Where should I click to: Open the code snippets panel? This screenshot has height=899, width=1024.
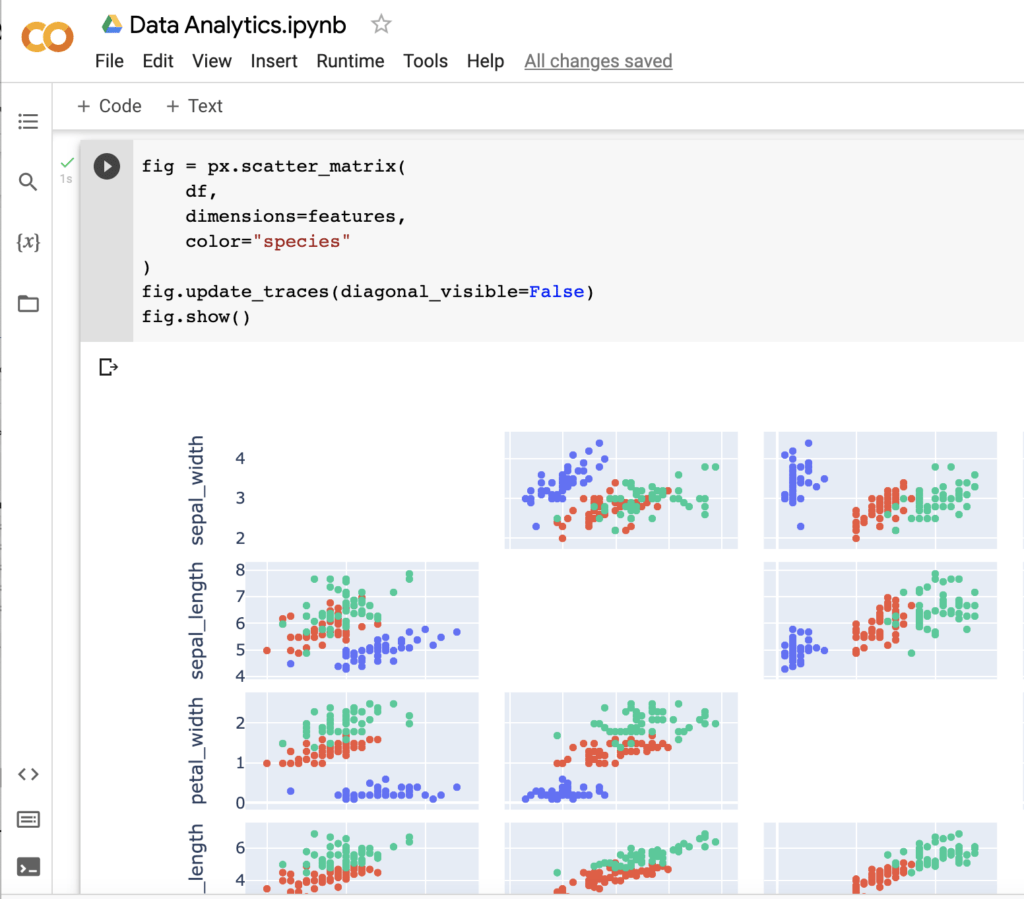pos(28,773)
